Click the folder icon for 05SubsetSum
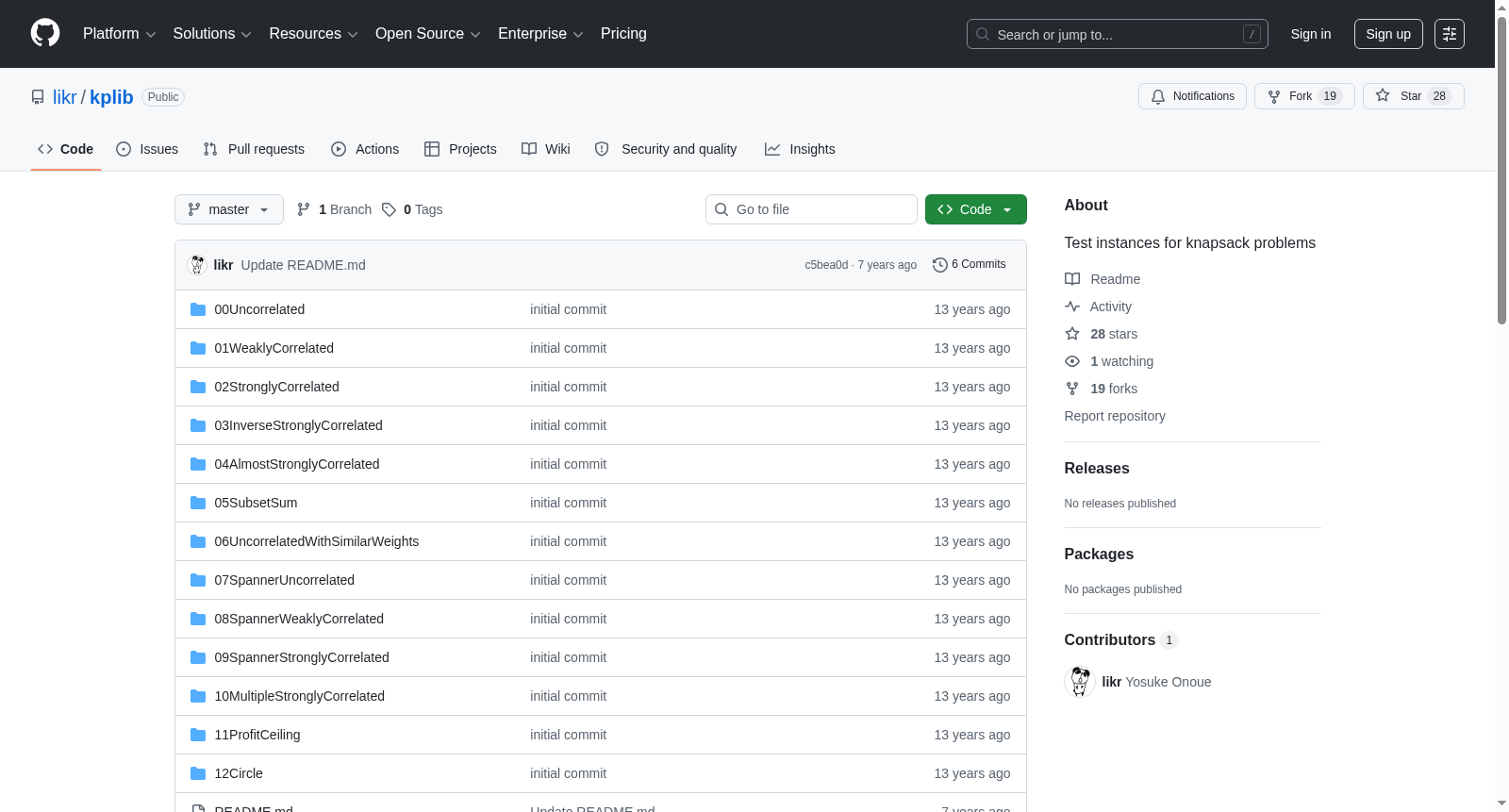 (x=198, y=503)
